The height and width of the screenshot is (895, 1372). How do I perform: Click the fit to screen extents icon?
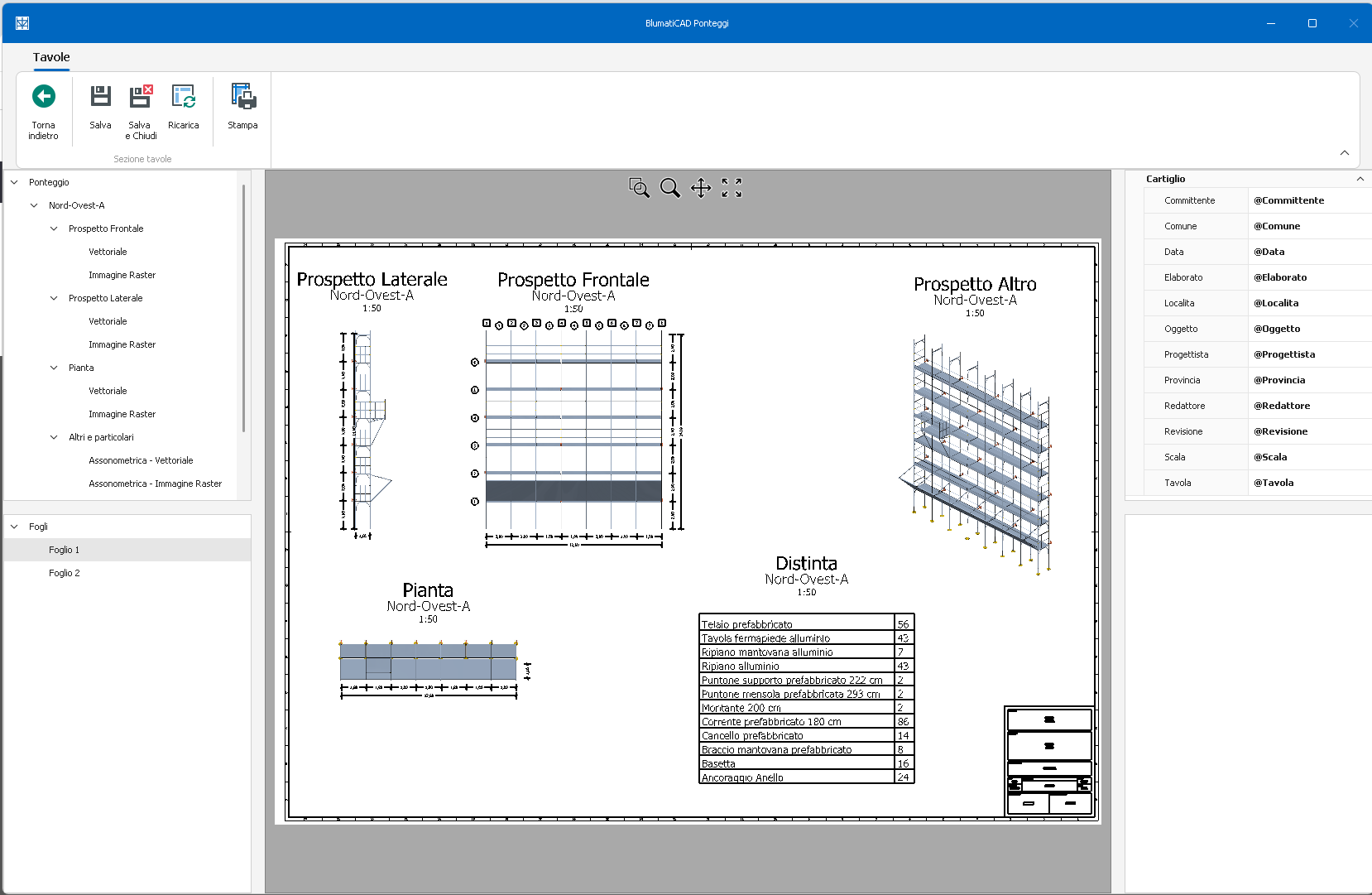tap(732, 188)
